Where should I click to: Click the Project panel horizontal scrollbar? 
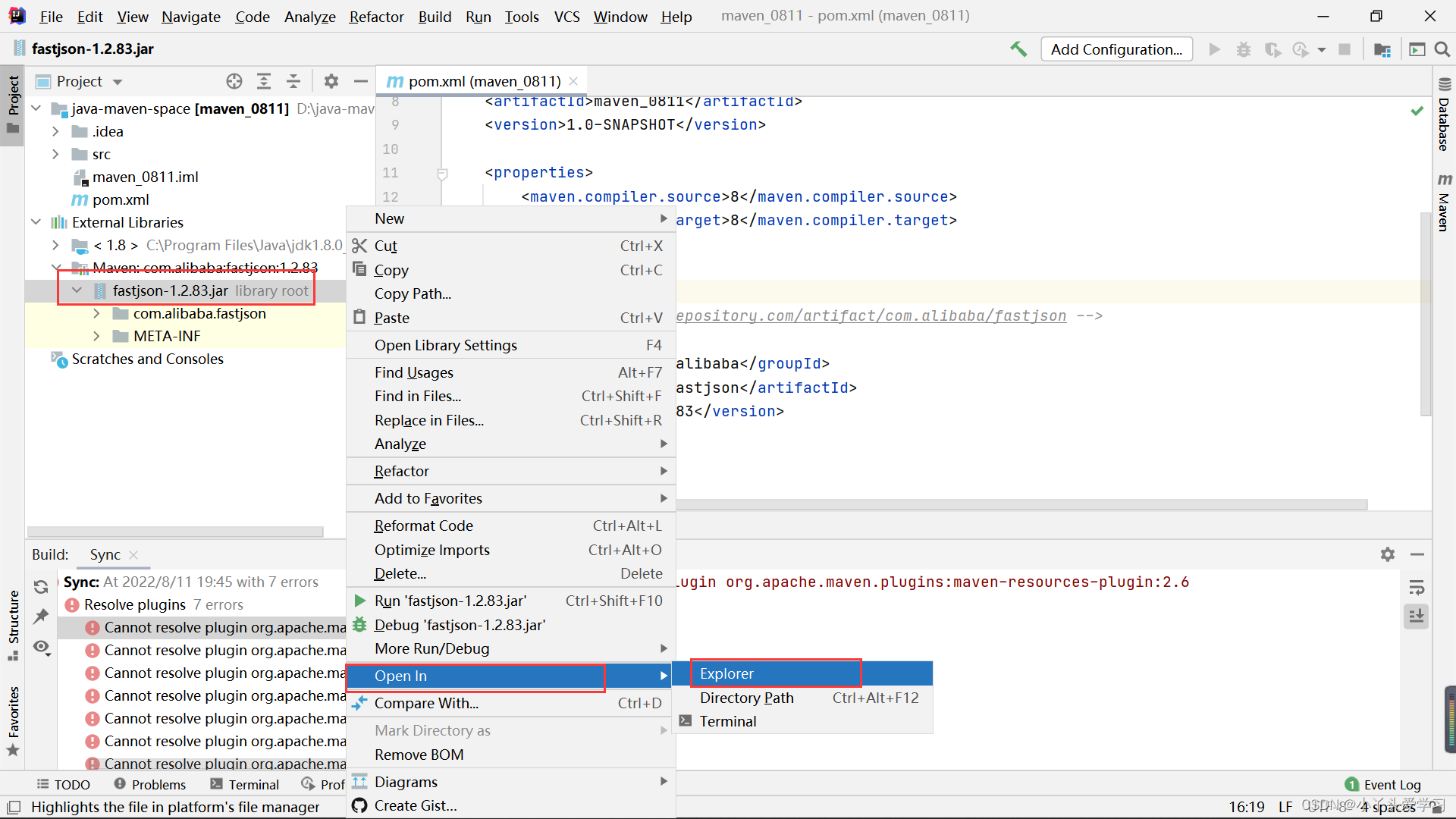[175, 532]
